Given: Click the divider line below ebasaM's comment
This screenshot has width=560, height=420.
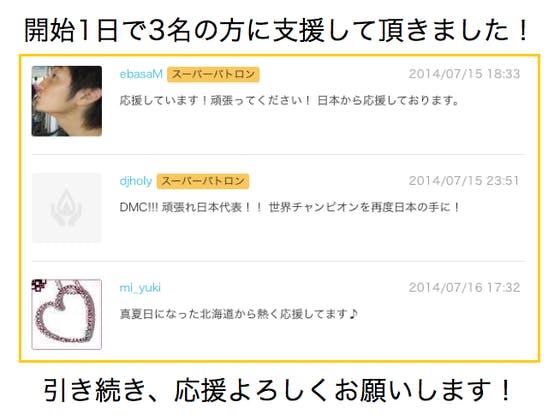Looking at the screenshot, I should tap(279, 155).
